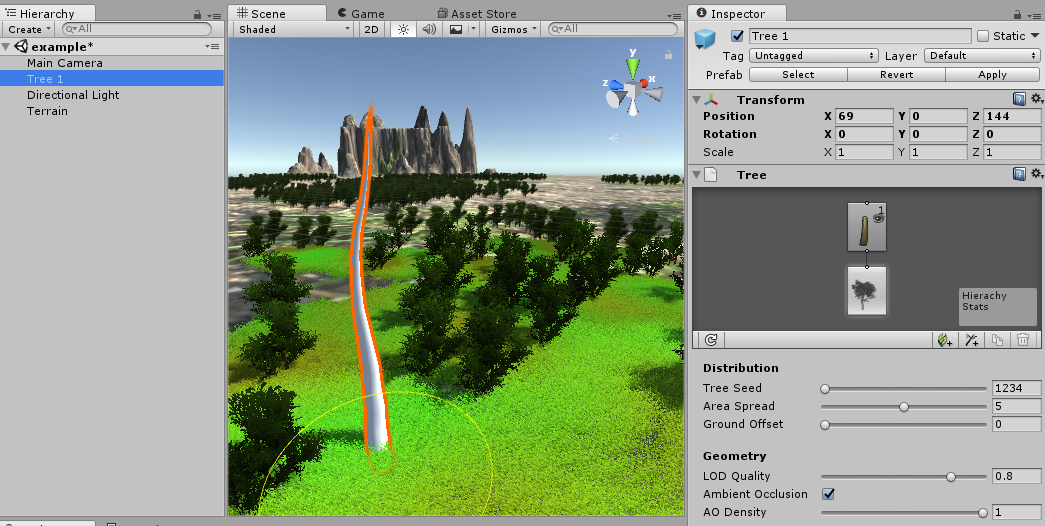This screenshot has height=526, width=1045.
Task: Open Transform component gear settings
Action: (x=1036, y=99)
